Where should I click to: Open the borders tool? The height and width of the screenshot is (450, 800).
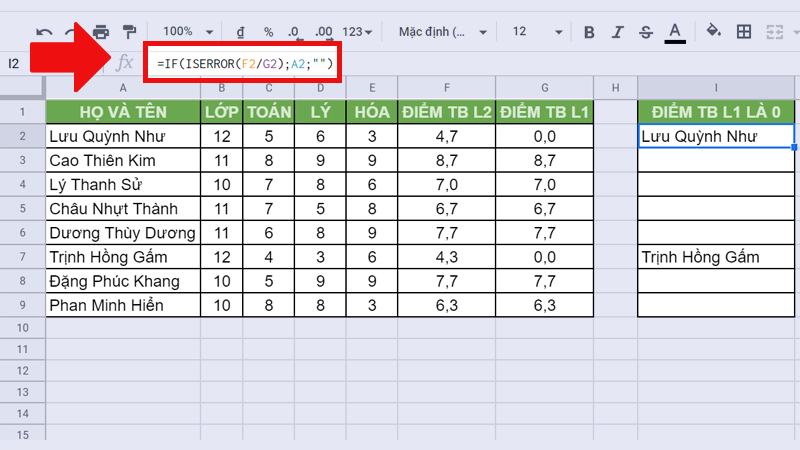(x=745, y=31)
